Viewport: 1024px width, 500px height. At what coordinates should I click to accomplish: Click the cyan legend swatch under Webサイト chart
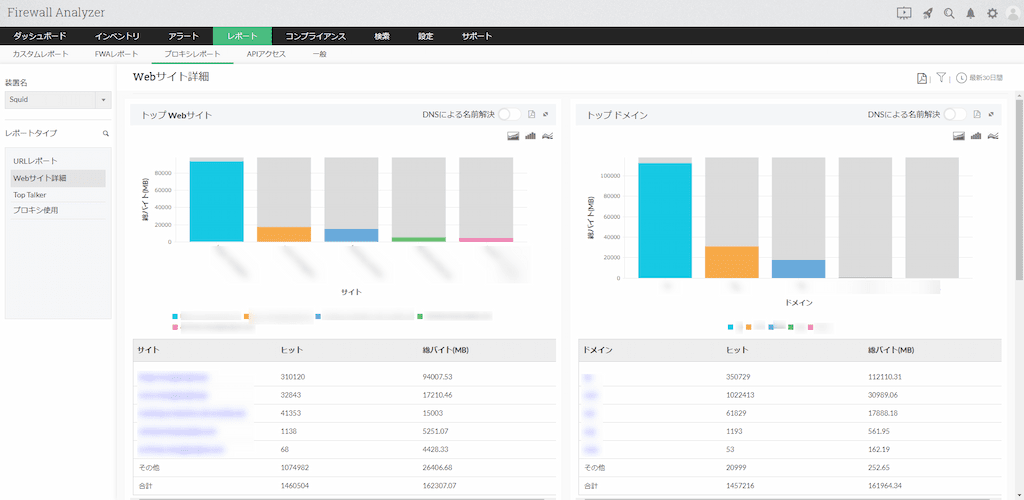click(x=174, y=316)
